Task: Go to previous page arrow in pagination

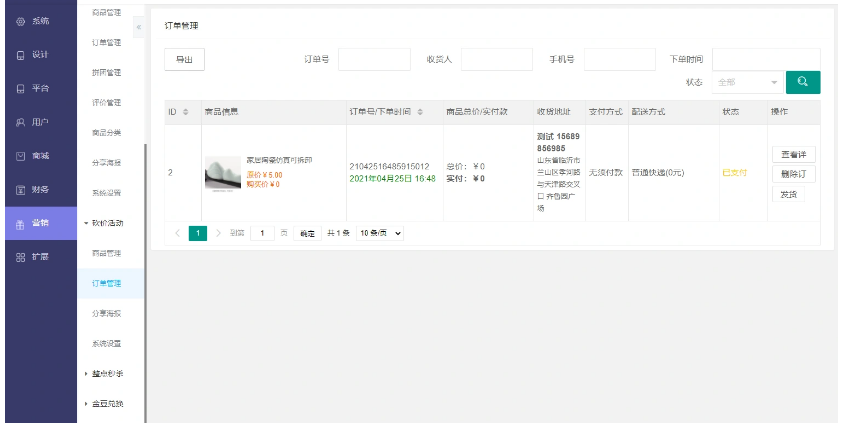Action: (x=178, y=233)
